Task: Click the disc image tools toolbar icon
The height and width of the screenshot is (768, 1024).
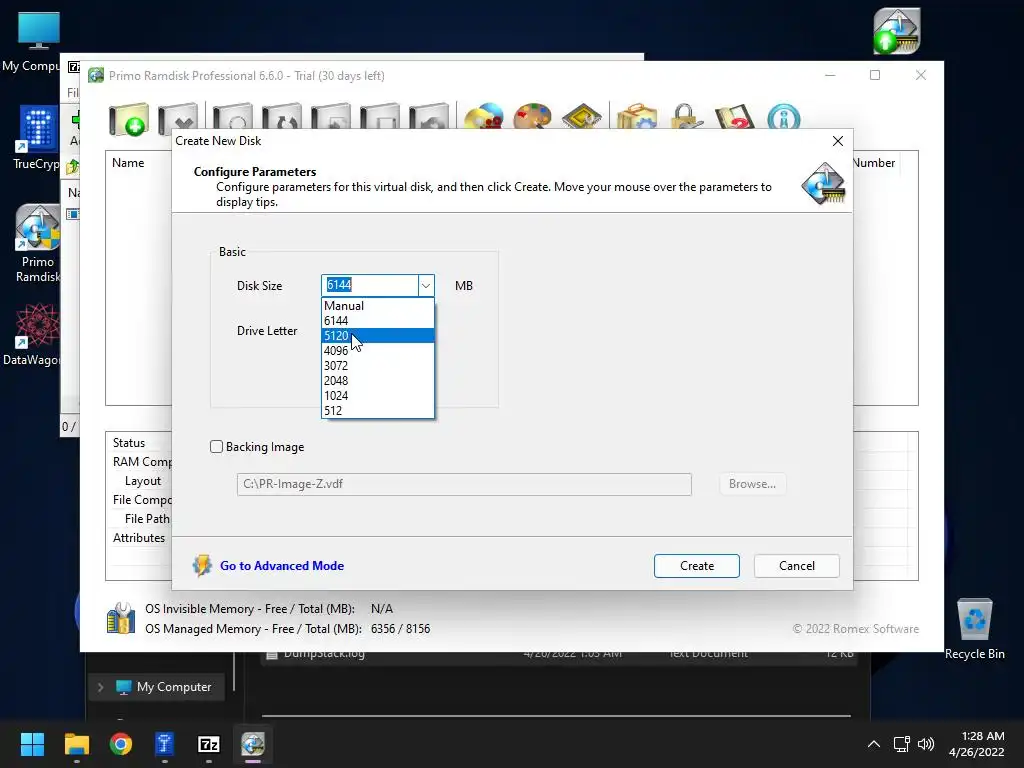Action: pos(484,118)
